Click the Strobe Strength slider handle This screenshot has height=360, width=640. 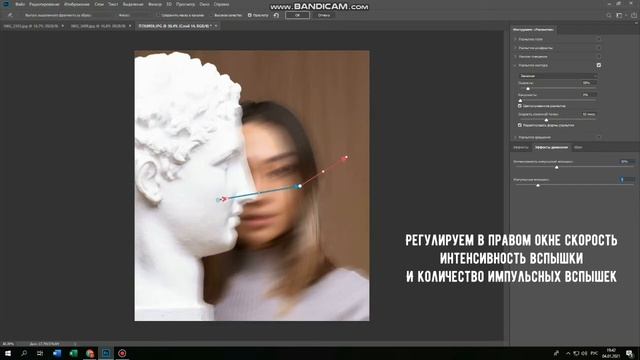click(556, 167)
